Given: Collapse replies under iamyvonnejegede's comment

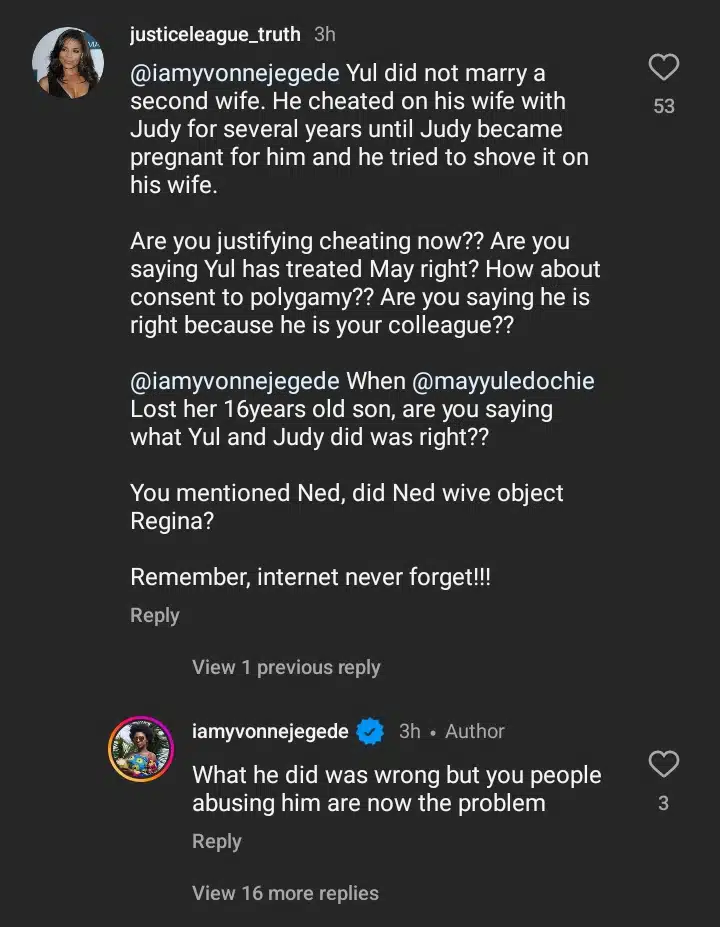Looking at the screenshot, I should pos(287,893).
